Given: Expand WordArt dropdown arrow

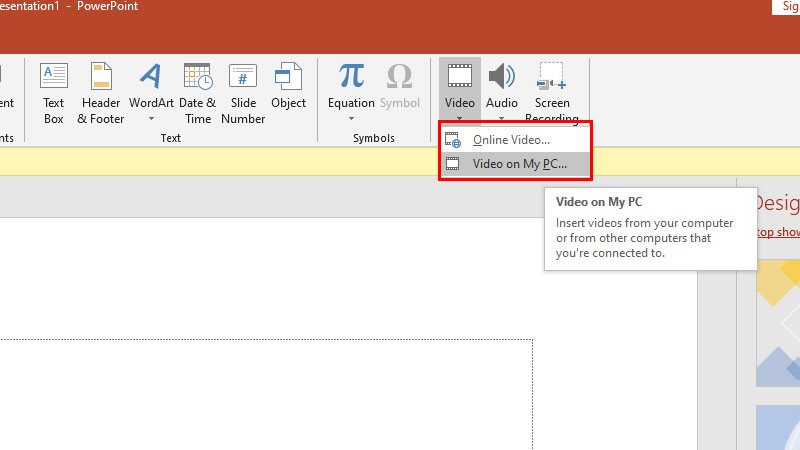Looking at the screenshot, I should (x=151, y=119).
